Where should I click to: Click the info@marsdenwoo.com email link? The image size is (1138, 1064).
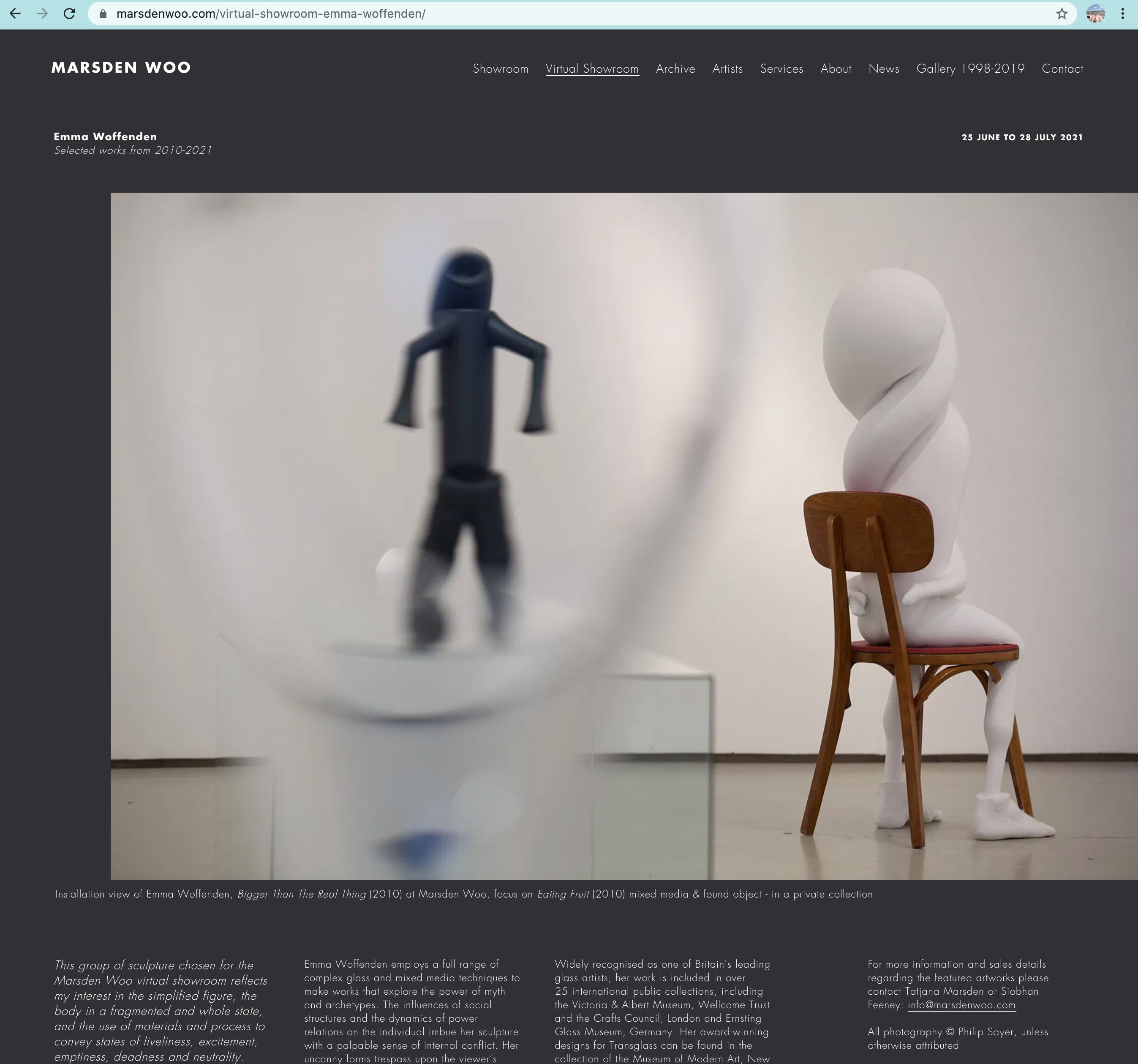[961, 1005]
